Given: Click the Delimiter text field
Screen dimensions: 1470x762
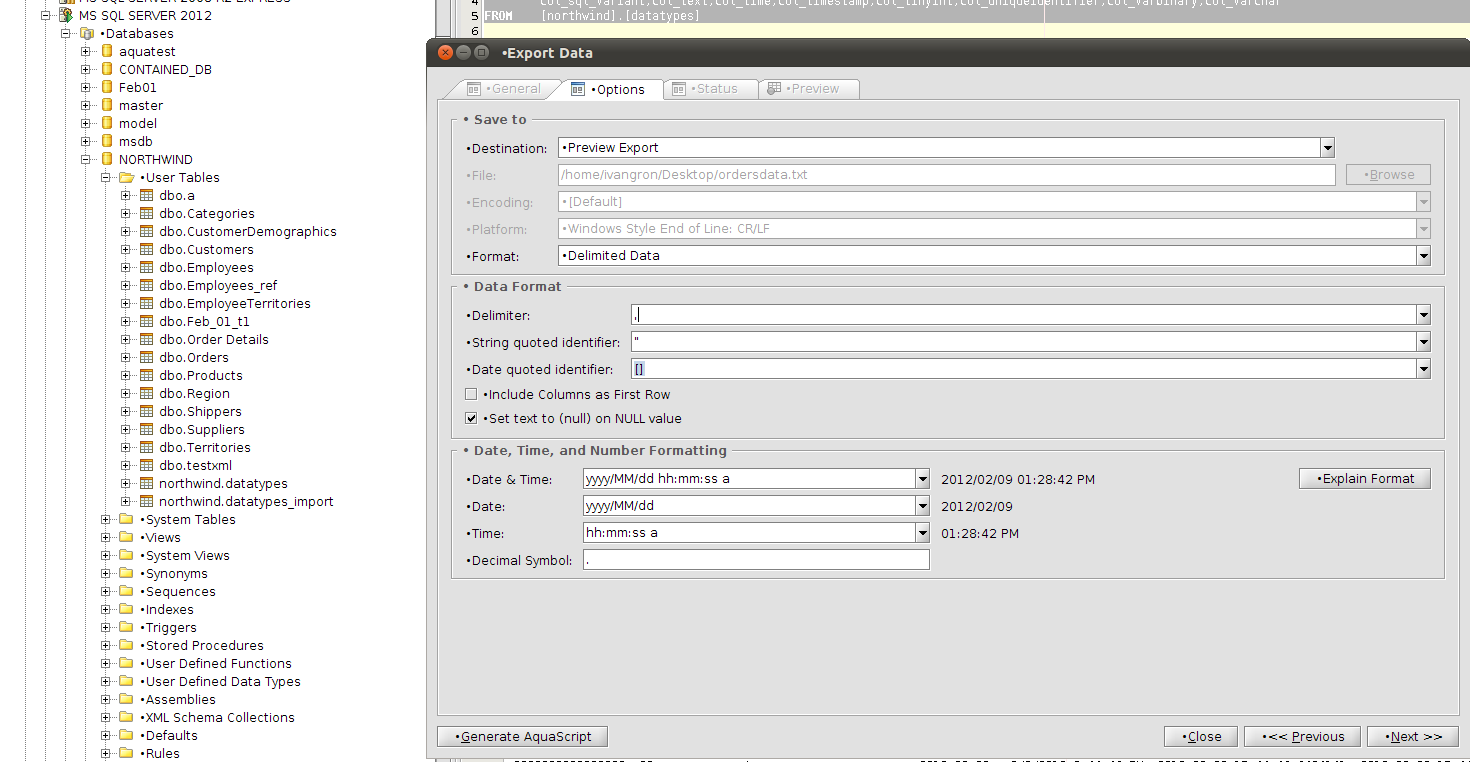Looking at the screenshot, I should coord(1023,315).
